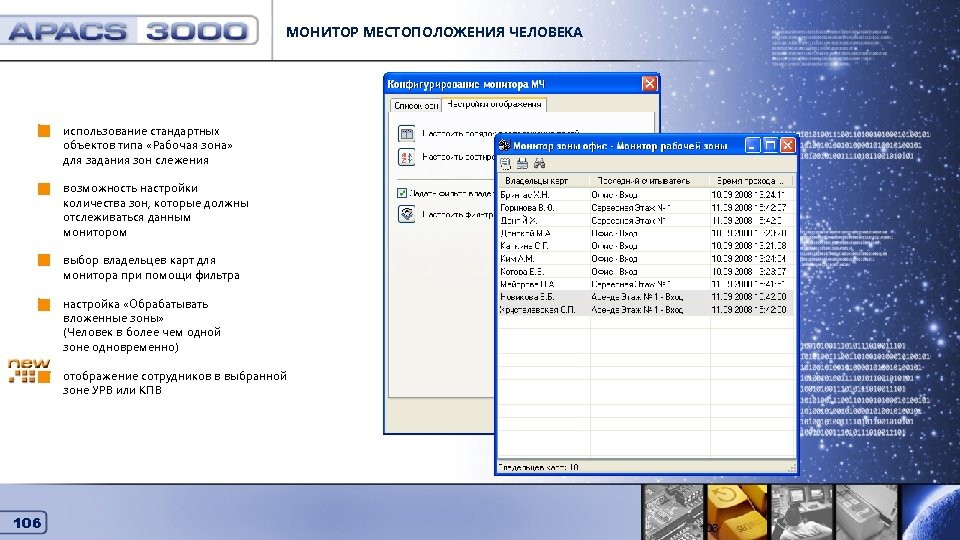The height and width of the screenshot is (540, 960).
Task: Click the monitor window resize grip corner
Action: point(792,468)
